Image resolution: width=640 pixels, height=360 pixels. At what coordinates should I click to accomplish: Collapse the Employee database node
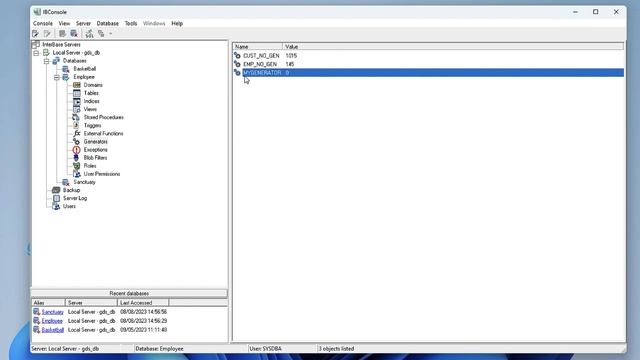57,77
